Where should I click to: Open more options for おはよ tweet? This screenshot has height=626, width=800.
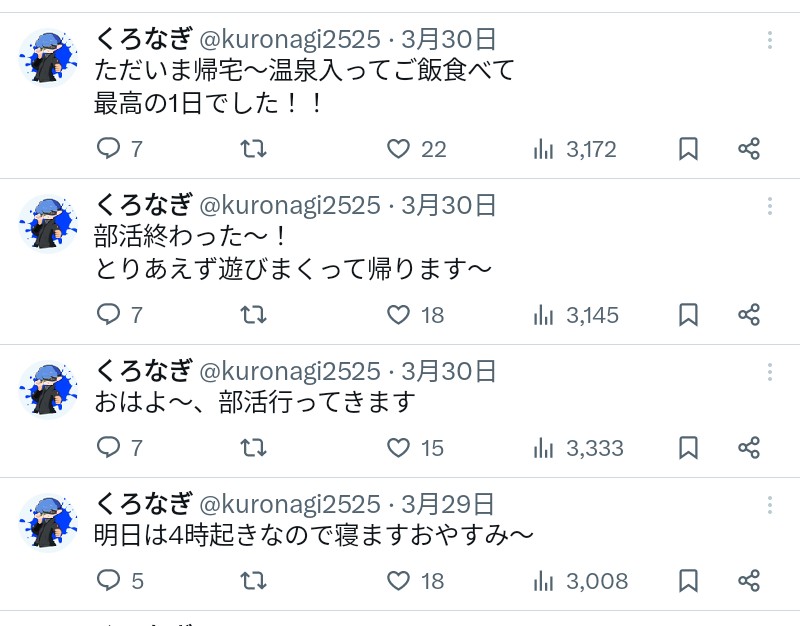(x=770, y=372)
